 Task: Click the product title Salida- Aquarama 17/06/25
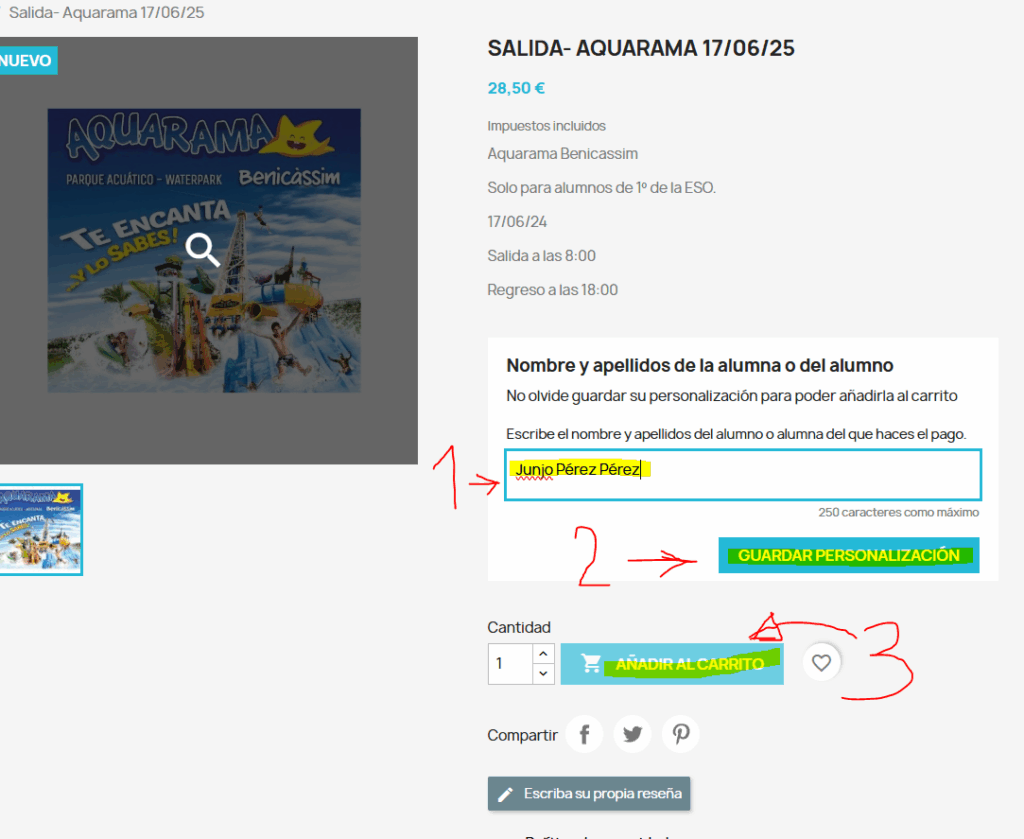coord(641,48)
